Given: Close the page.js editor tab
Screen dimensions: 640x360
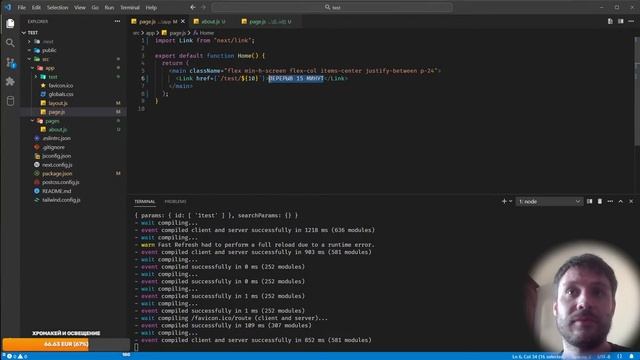Looking at the screenshot, I should (183, 21).
